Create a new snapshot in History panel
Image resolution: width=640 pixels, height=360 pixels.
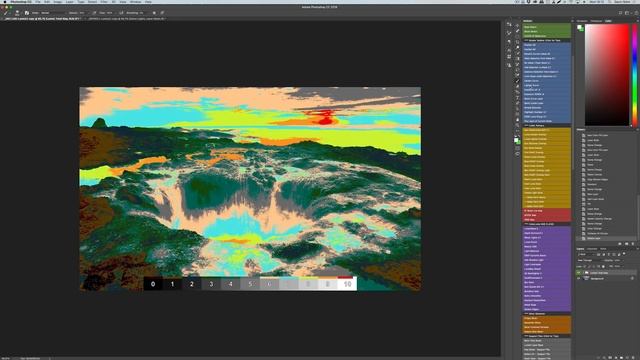click(x=627, y=244)
